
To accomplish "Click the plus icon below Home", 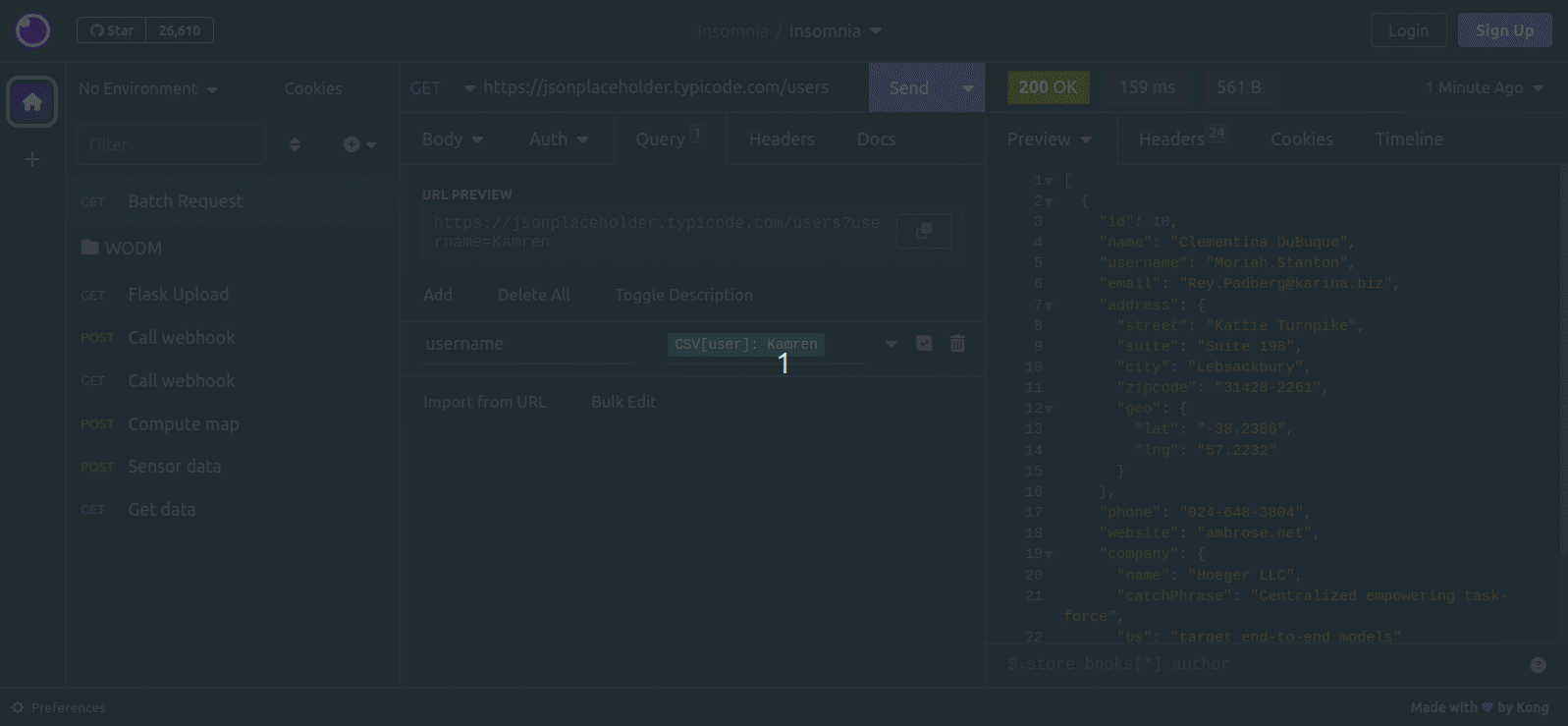I will (x=32, y=159).
